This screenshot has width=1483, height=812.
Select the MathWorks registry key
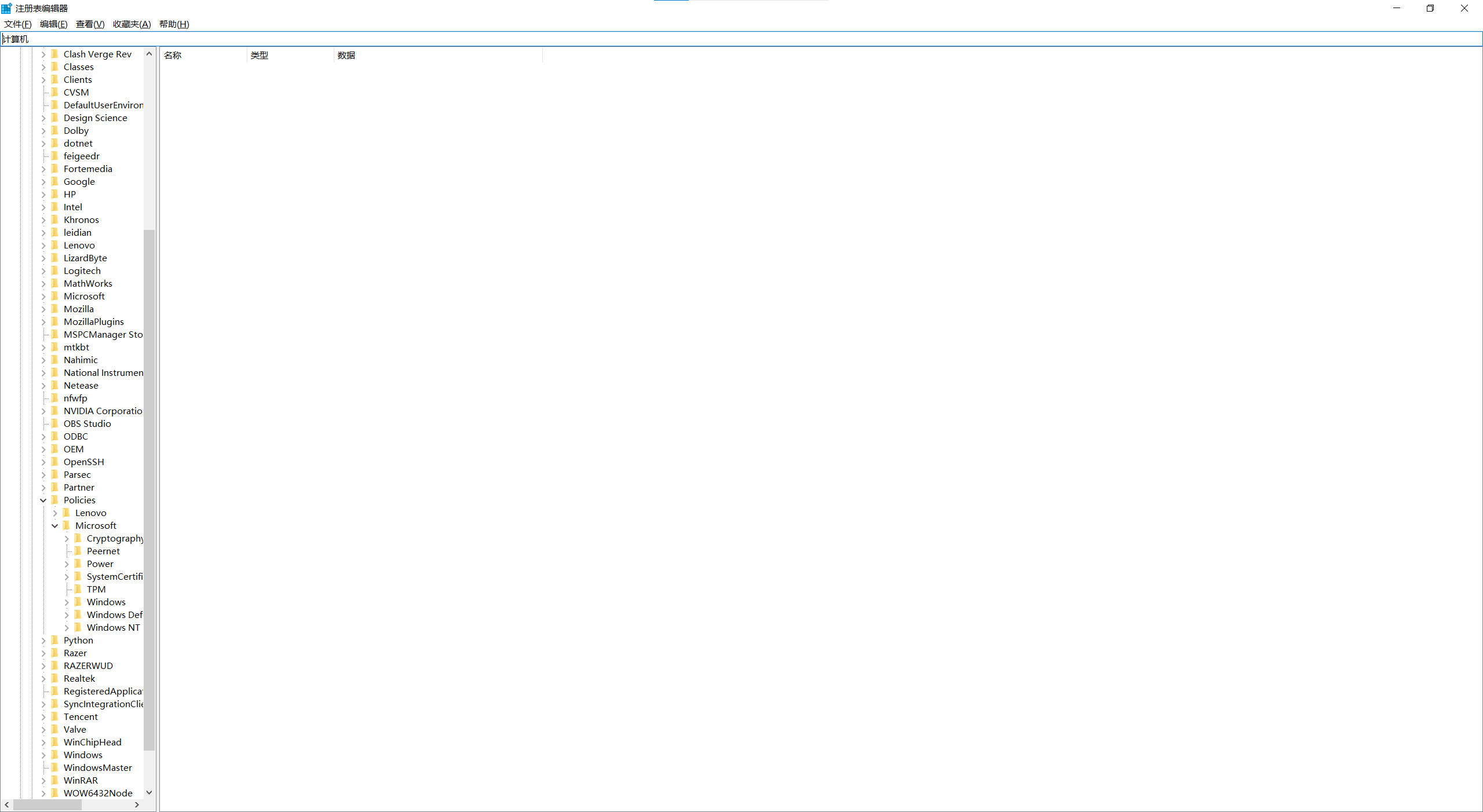[x=88, y=283]
